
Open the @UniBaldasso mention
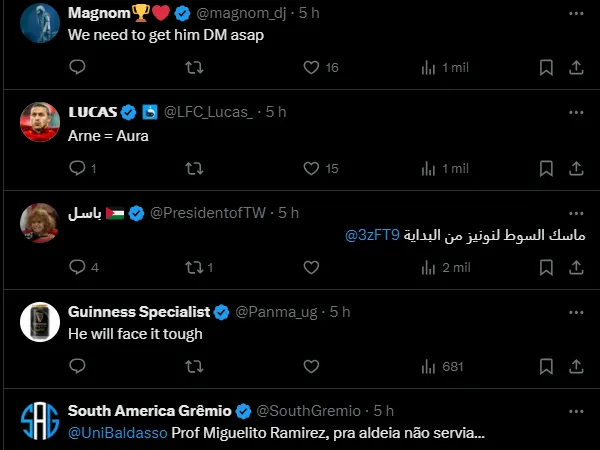click(117, 433)
